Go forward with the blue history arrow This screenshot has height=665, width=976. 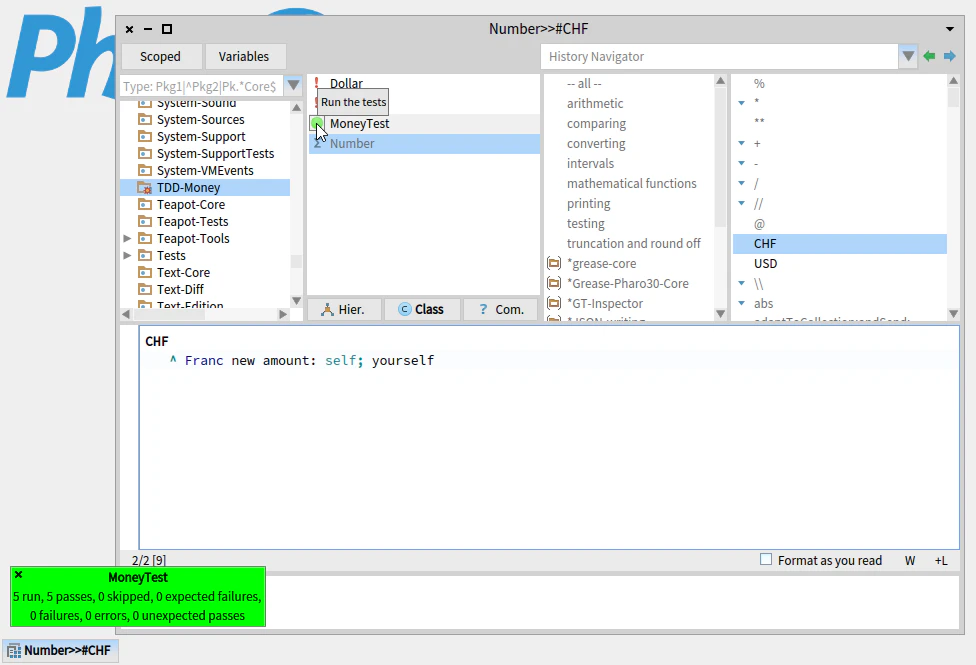point(949,57)
